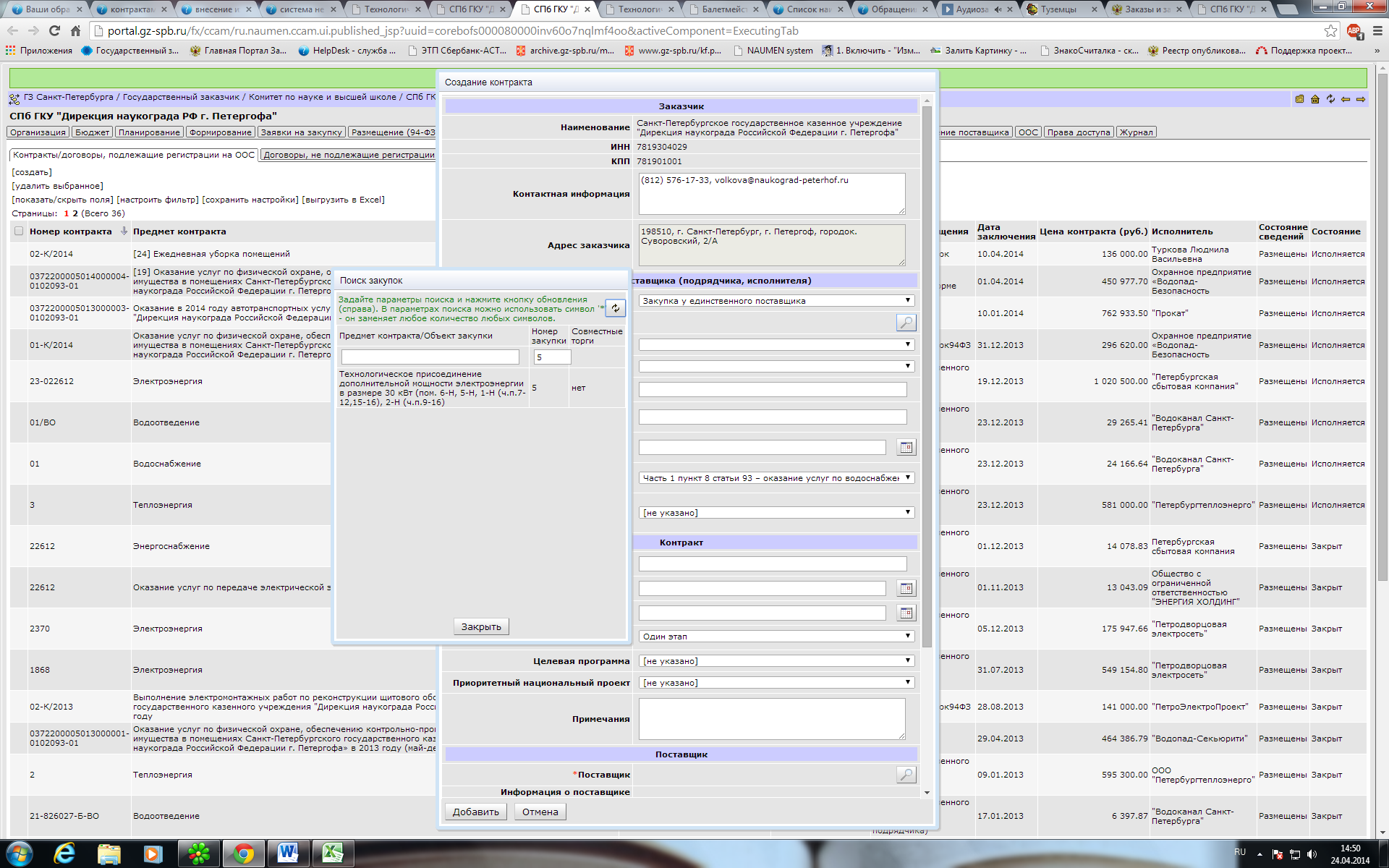1389x868 pixels.
Task: Tick the select-all checkbox in contracts header
Action: coord(19,231)
